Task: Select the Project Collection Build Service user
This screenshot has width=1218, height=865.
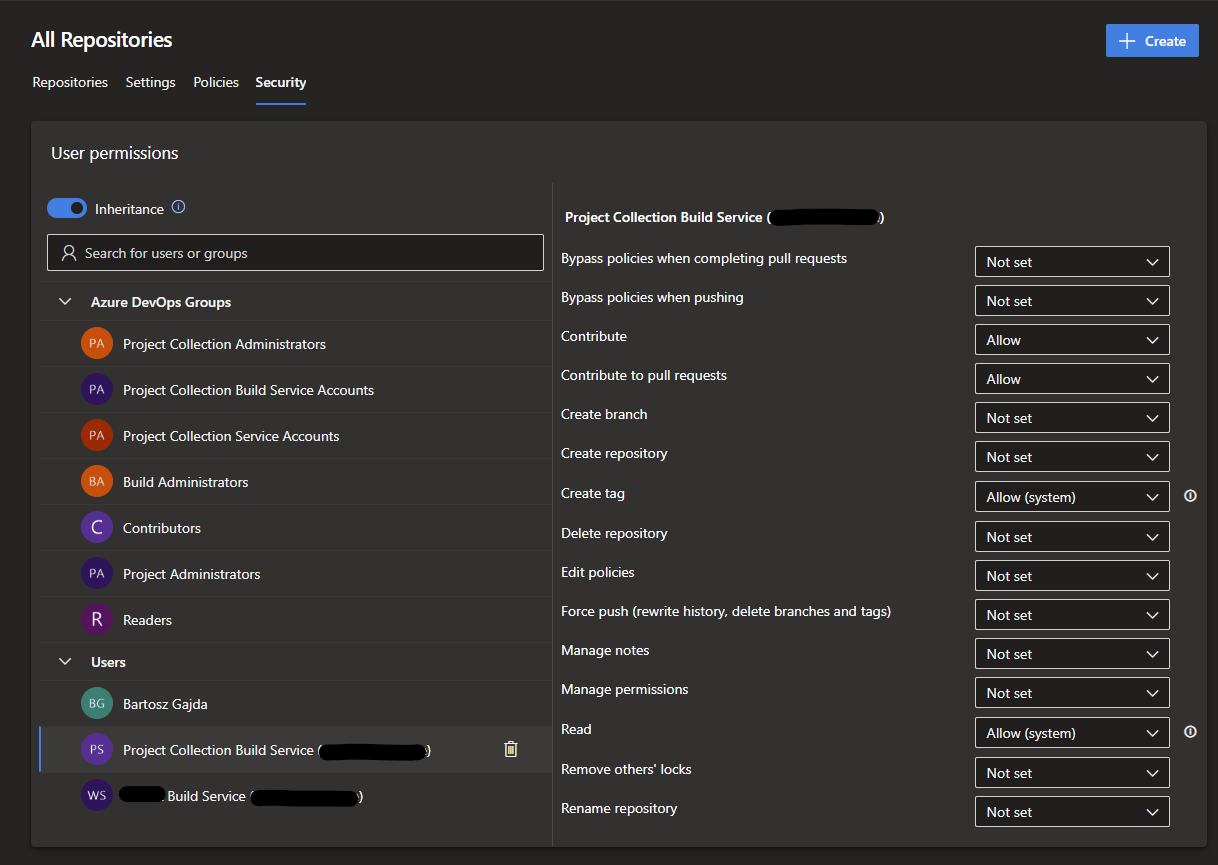Action: point(294,750)
